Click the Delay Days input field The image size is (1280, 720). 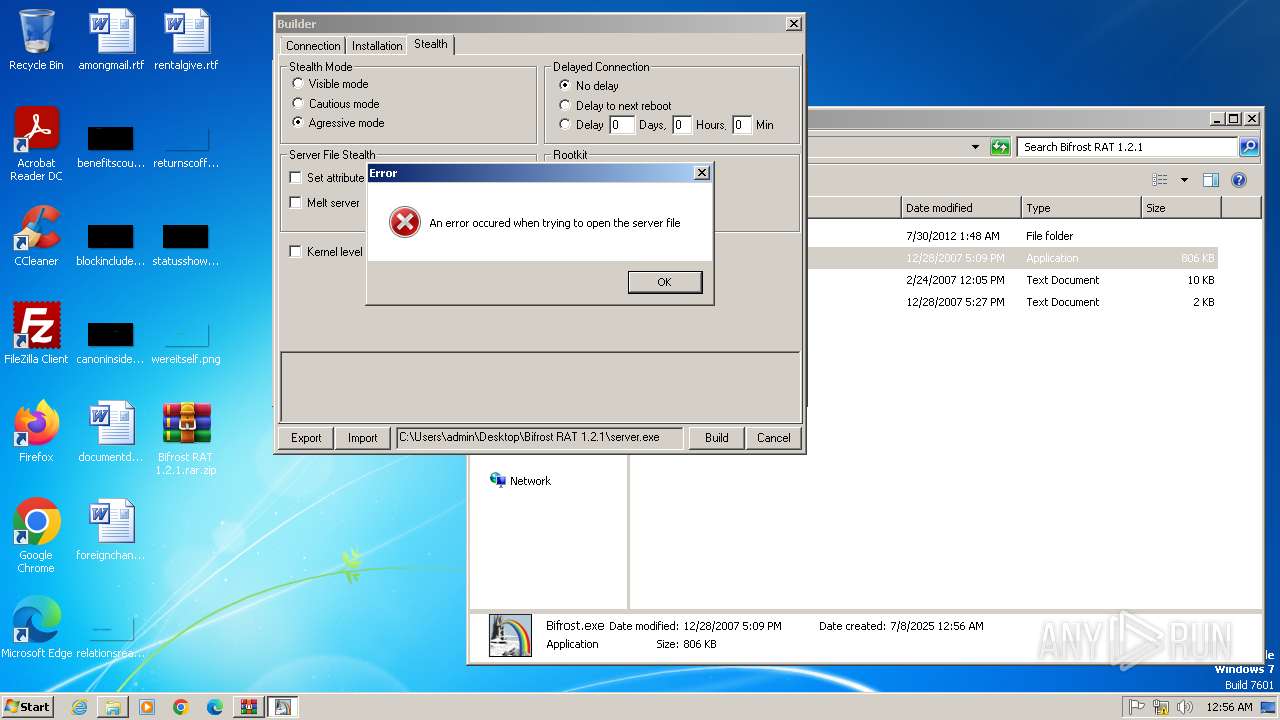(622, 125)
